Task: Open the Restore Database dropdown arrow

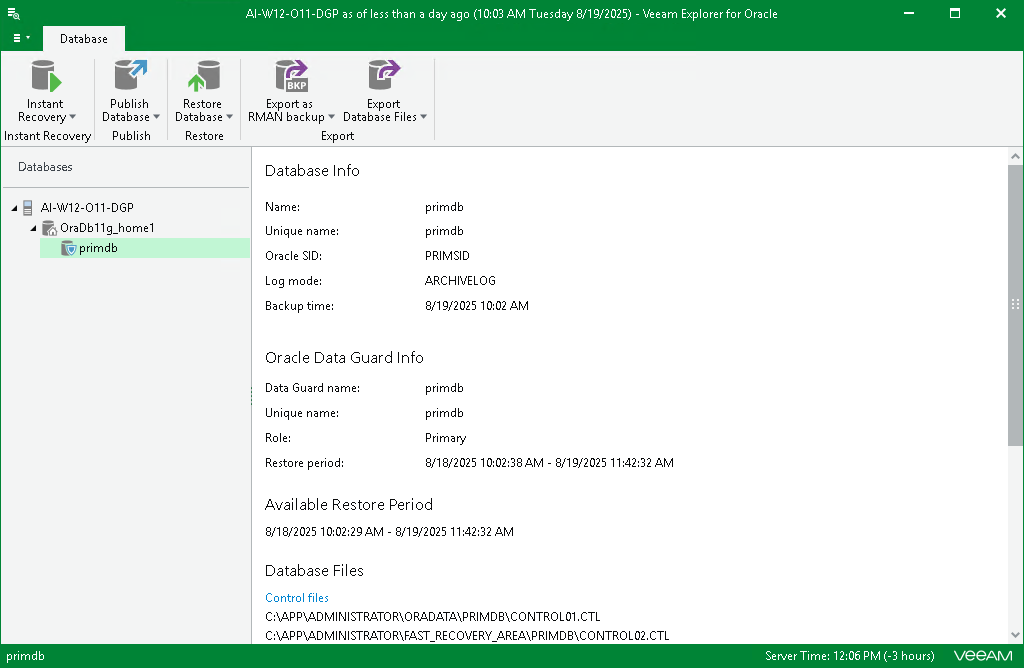Action: click(x=229, y=117)
